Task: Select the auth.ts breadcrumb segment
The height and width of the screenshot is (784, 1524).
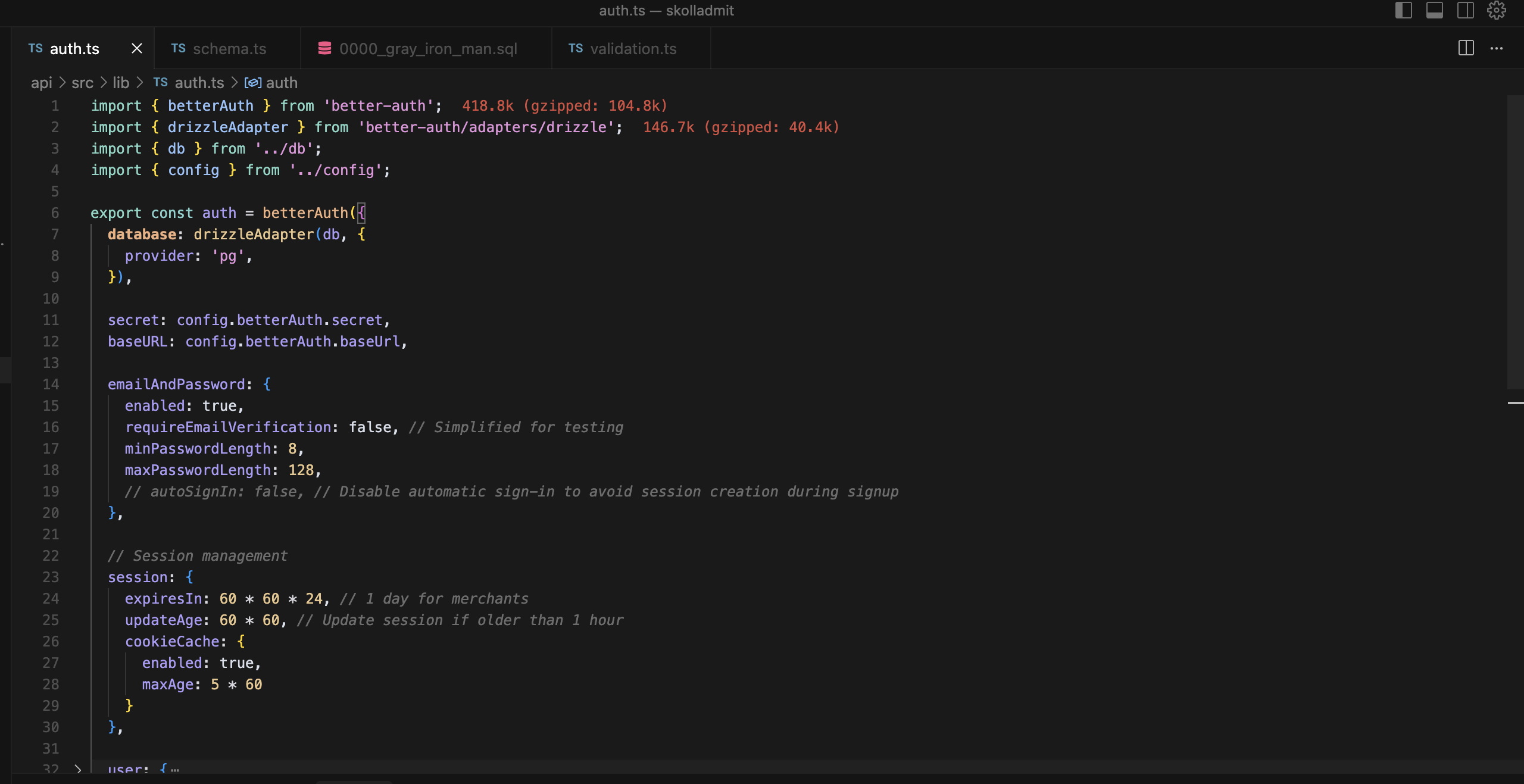Action: pyautogui.click(x=199, y=83)
